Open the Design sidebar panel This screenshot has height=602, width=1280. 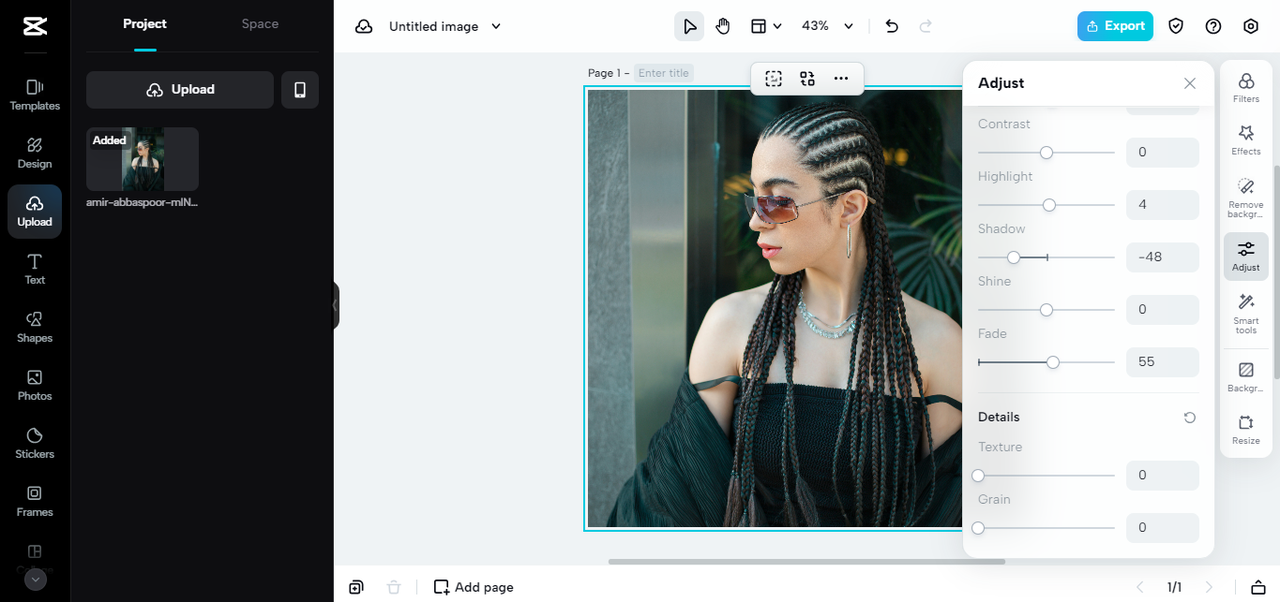coord(35,153)
